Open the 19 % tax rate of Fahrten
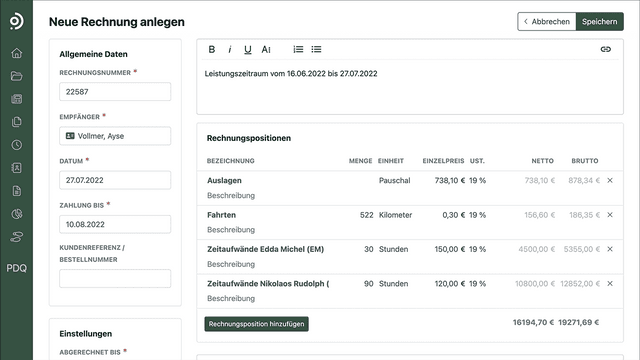640x360 pixels. (x=477, y=215)
